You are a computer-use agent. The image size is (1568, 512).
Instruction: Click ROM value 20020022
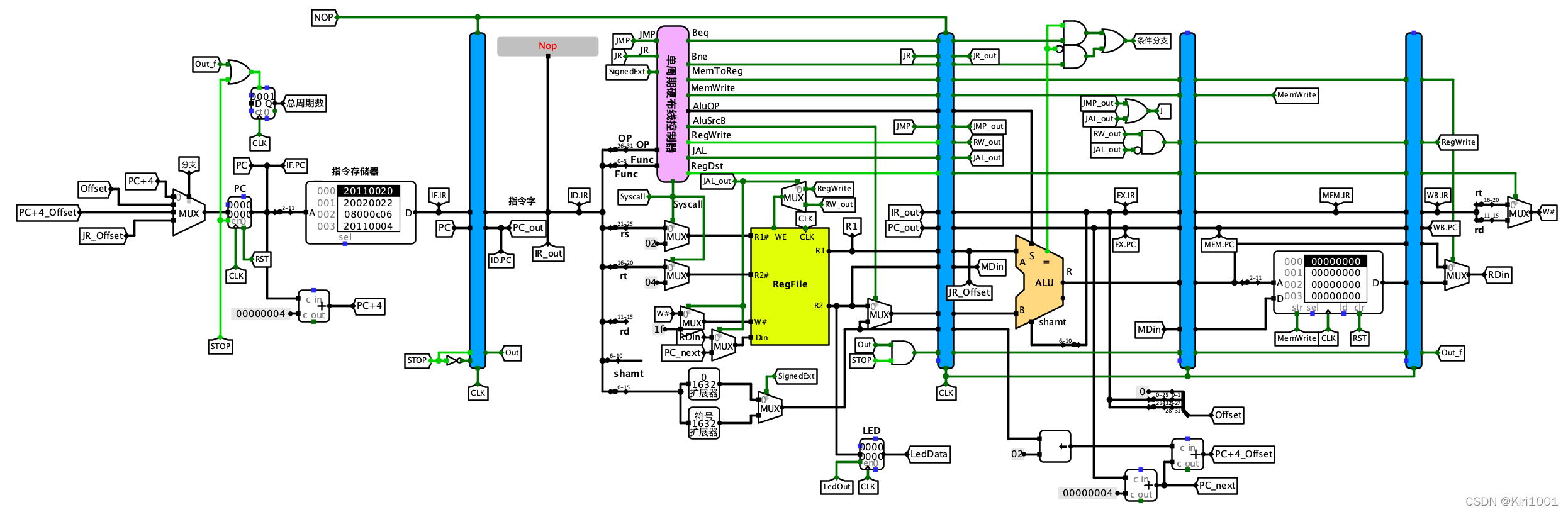pos(368,203)
